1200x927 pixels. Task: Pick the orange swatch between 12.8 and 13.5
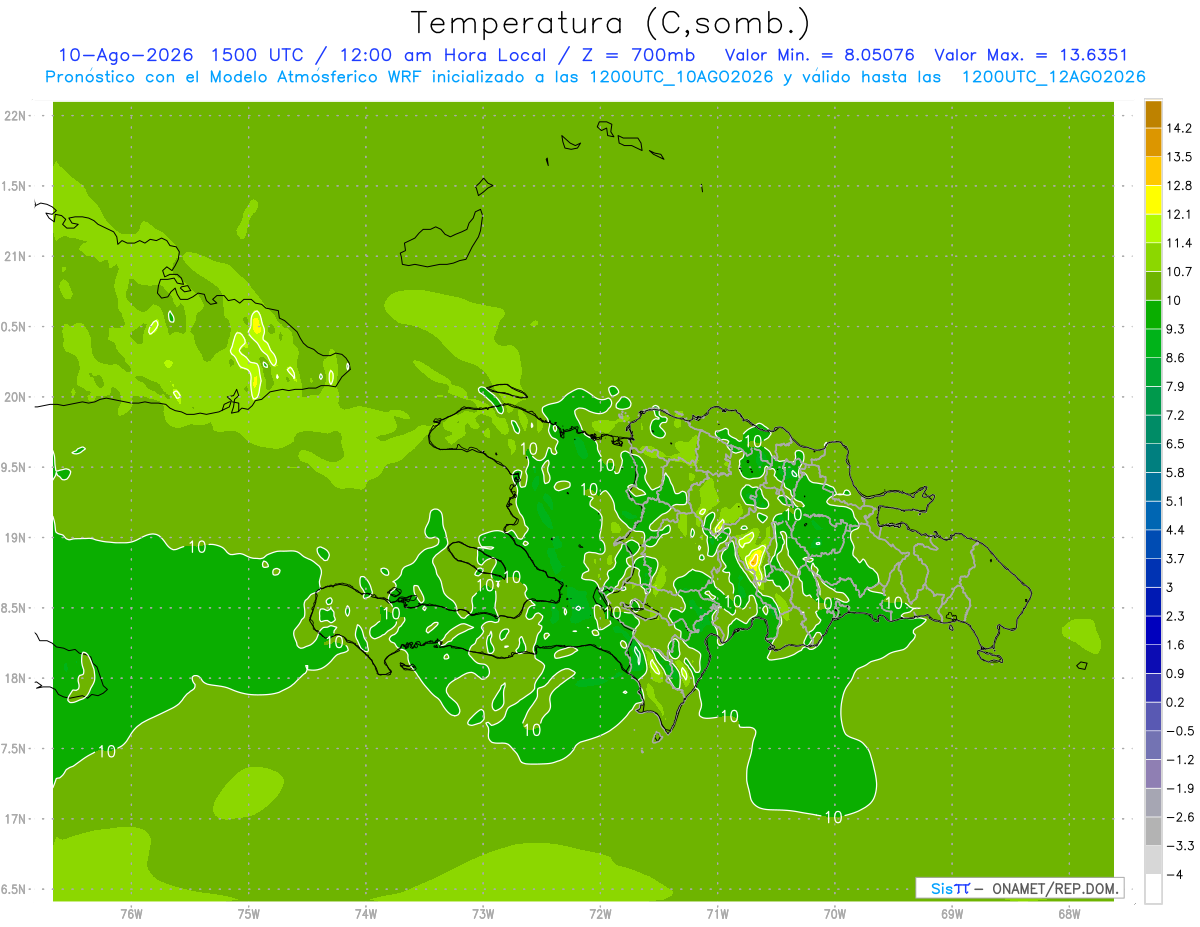[1154, 171]
